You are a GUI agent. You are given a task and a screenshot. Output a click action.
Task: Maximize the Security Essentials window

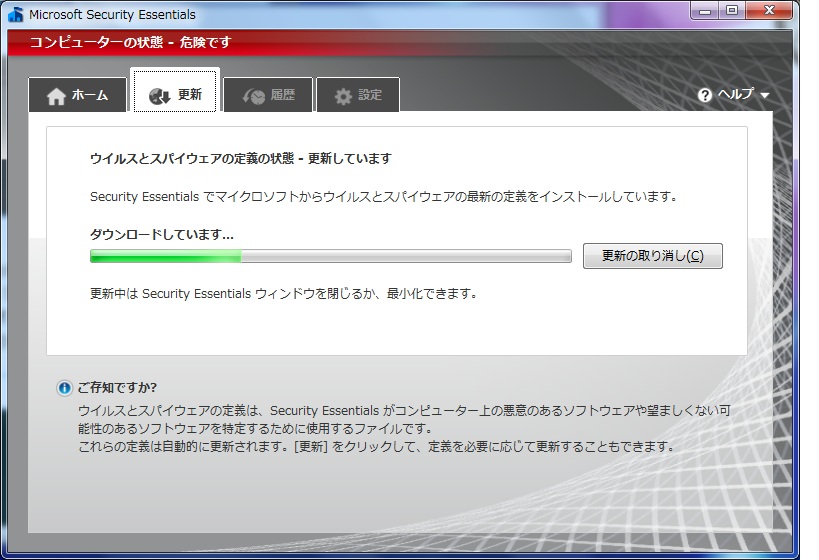(x=732, y=10)
